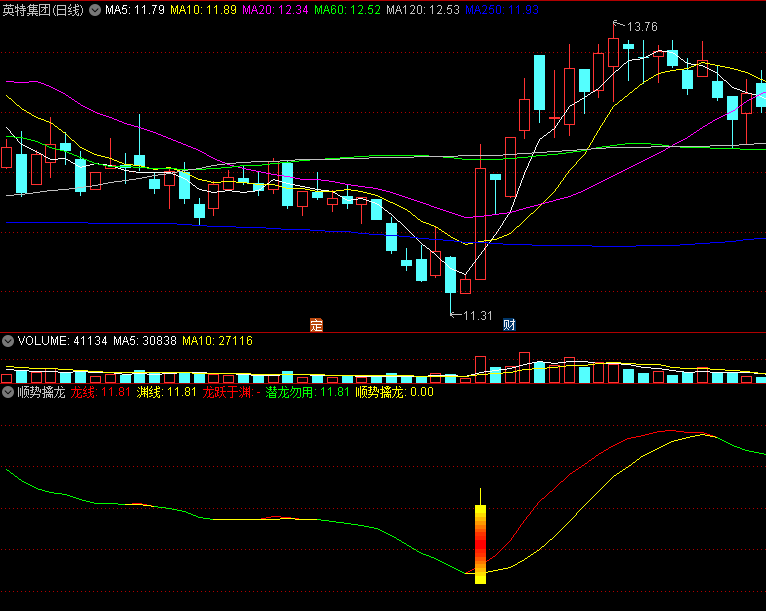The width and height of the screenshot is (766, 611).
Task: Click the candlestick at the 13.76 high
Action: coord(614,52)
